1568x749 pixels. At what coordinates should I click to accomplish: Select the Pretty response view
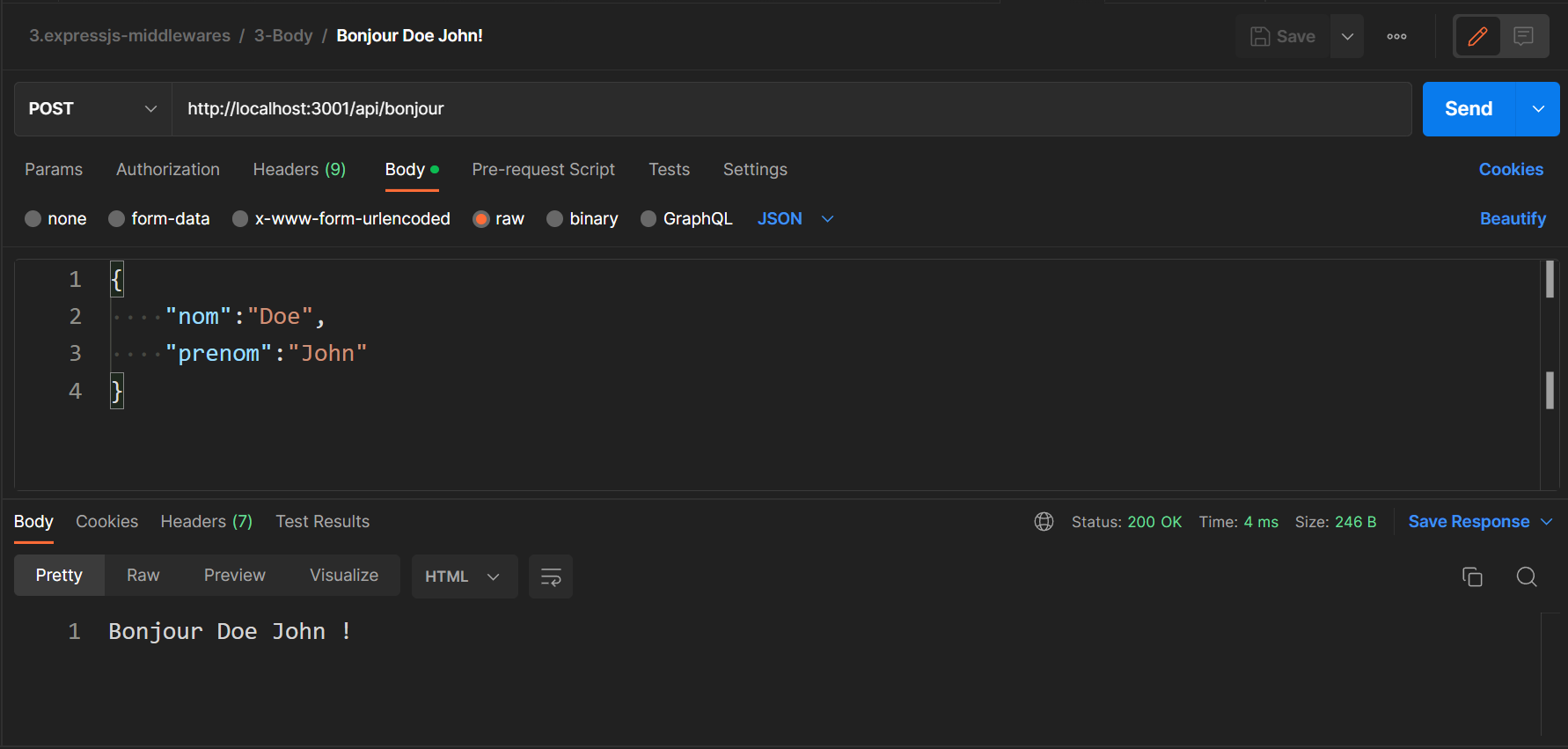pos(59,576)
